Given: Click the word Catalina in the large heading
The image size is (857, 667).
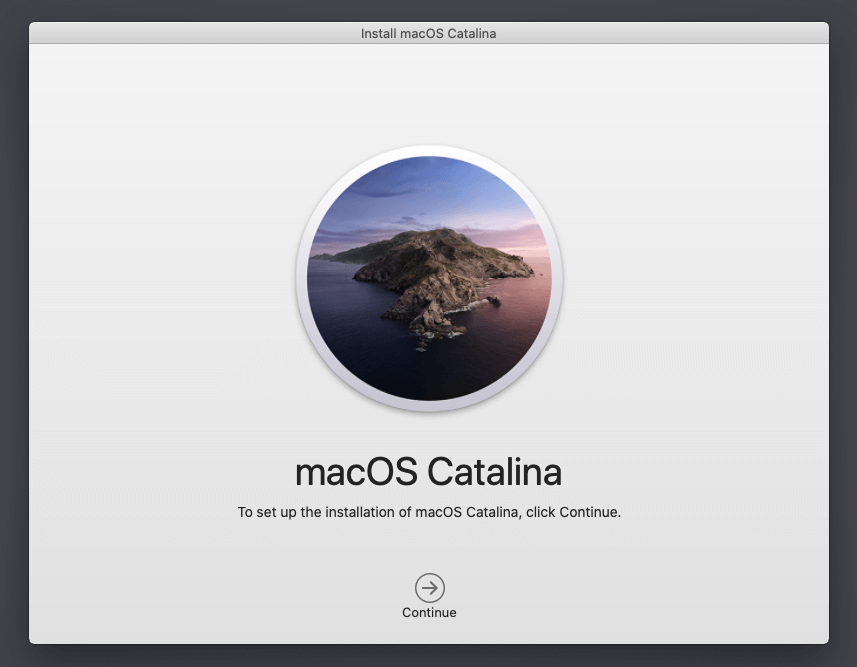Looking at the screenshot, I should point(495,472).
